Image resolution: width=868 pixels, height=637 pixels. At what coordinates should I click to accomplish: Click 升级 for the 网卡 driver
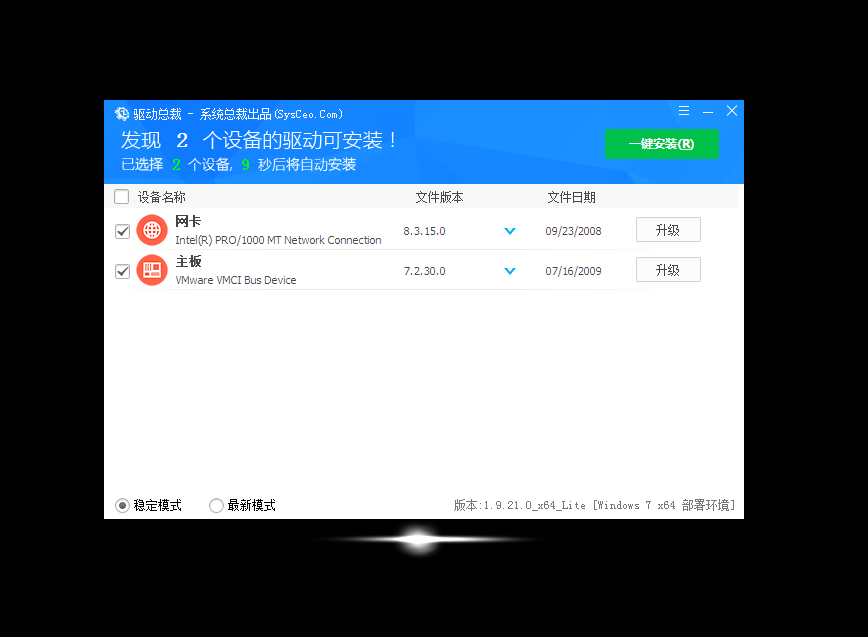pos(667,229)
